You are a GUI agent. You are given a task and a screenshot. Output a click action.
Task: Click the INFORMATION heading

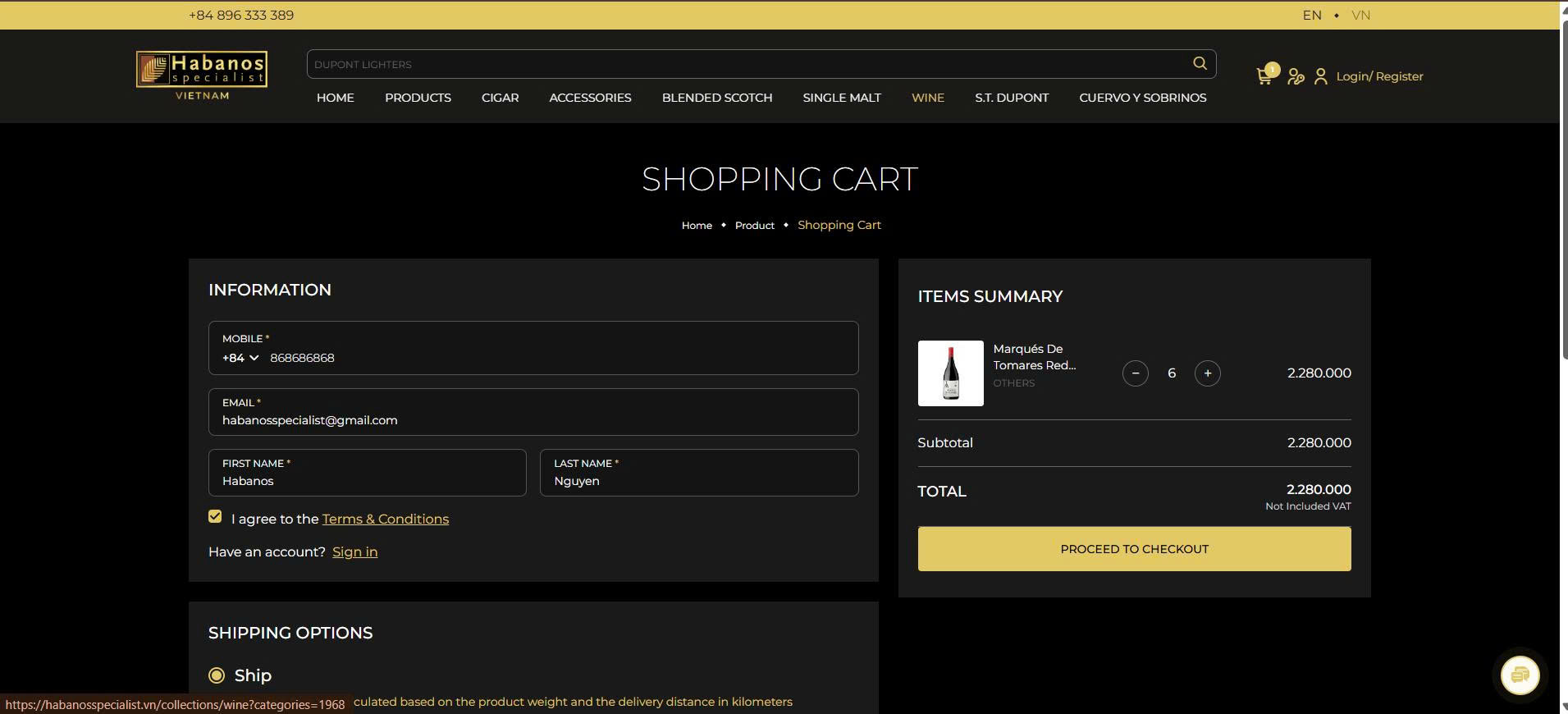click(270, 290)
